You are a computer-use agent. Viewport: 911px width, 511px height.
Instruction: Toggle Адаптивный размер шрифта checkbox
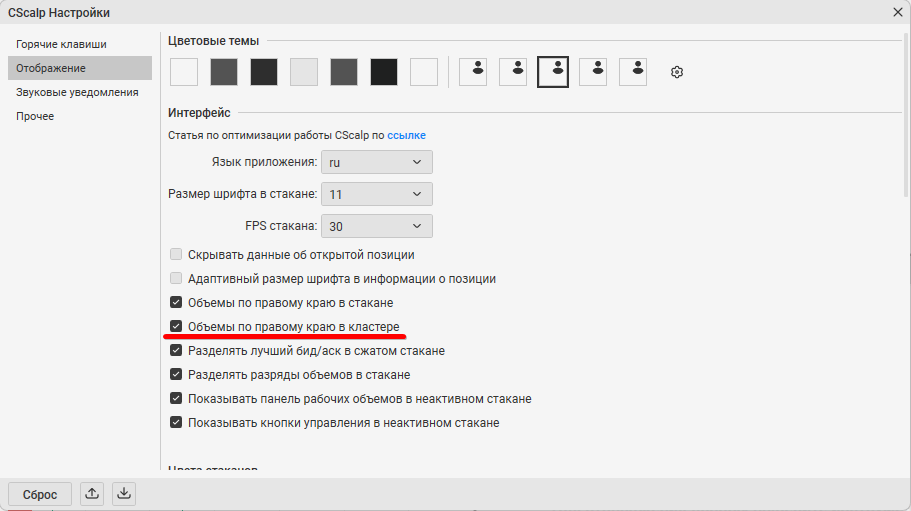(x=176, y=278)
